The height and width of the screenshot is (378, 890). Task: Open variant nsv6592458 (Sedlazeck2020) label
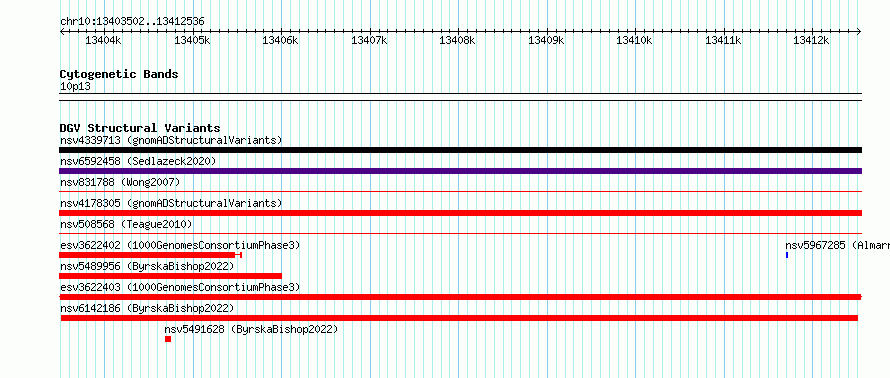coord(138,161)
